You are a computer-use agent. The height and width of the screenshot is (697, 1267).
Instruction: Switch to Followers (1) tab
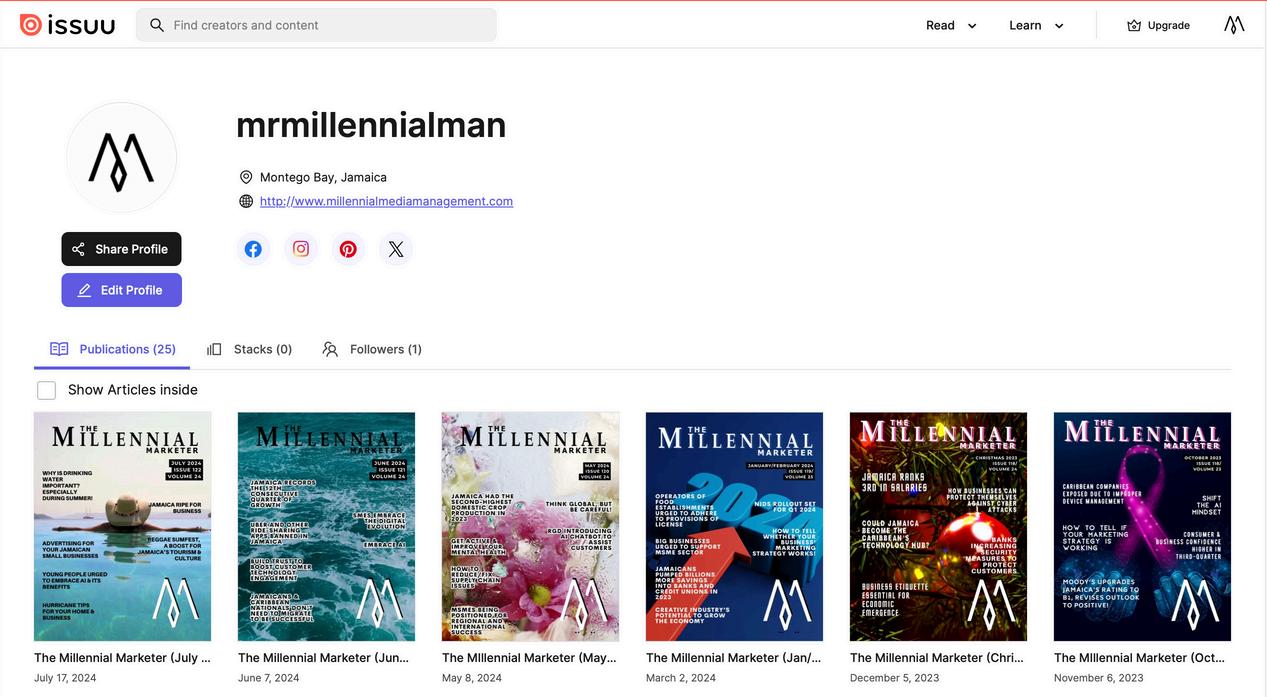click(372, 349)
